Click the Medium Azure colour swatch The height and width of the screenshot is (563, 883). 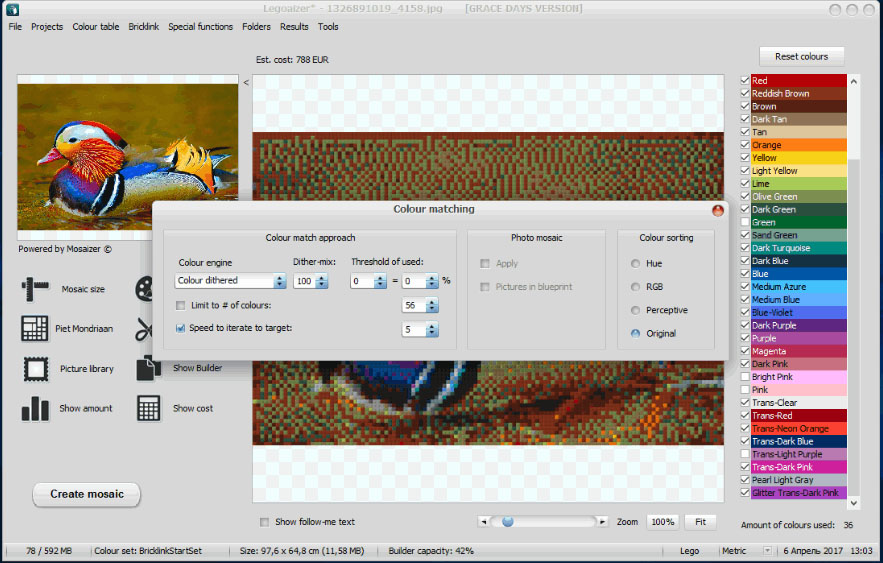799,287
